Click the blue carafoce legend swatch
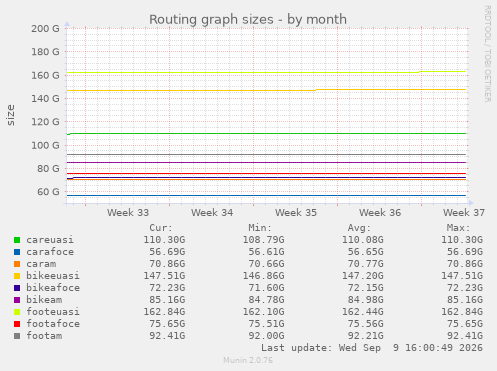Viewport: 497px width, 371px height. (x=17, y=252)
